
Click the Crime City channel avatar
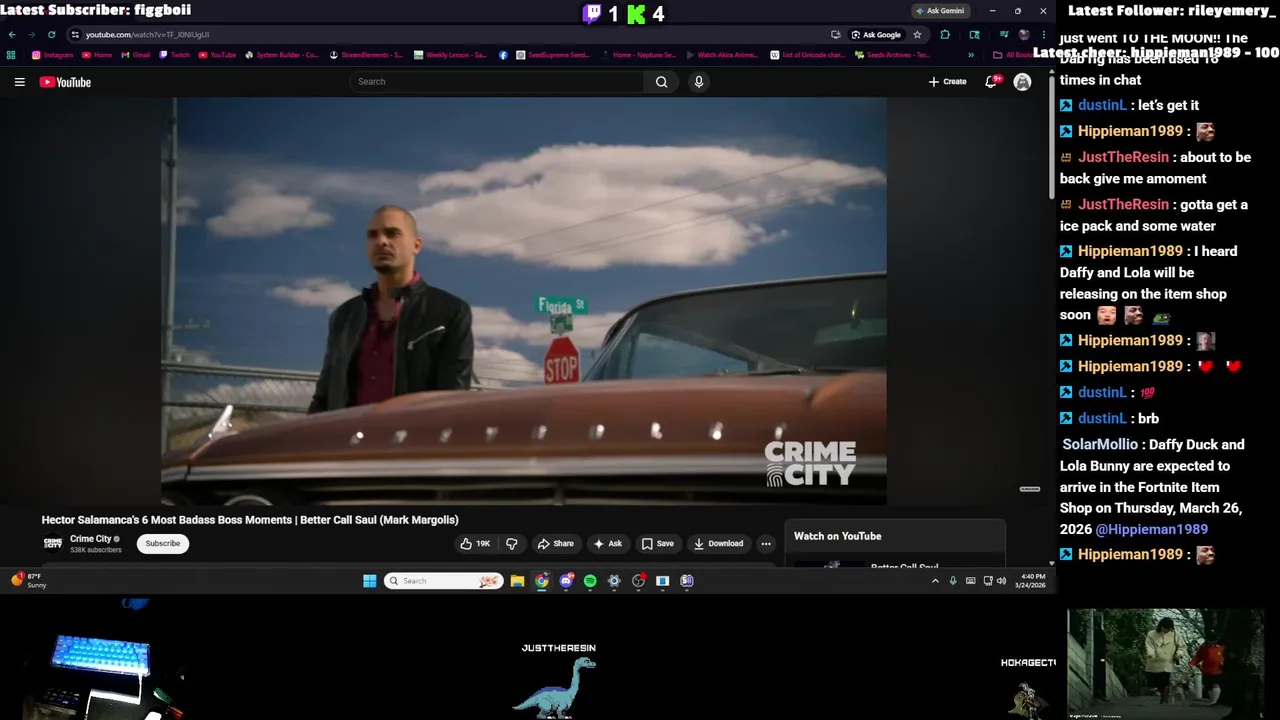click(x=53, y=544)
